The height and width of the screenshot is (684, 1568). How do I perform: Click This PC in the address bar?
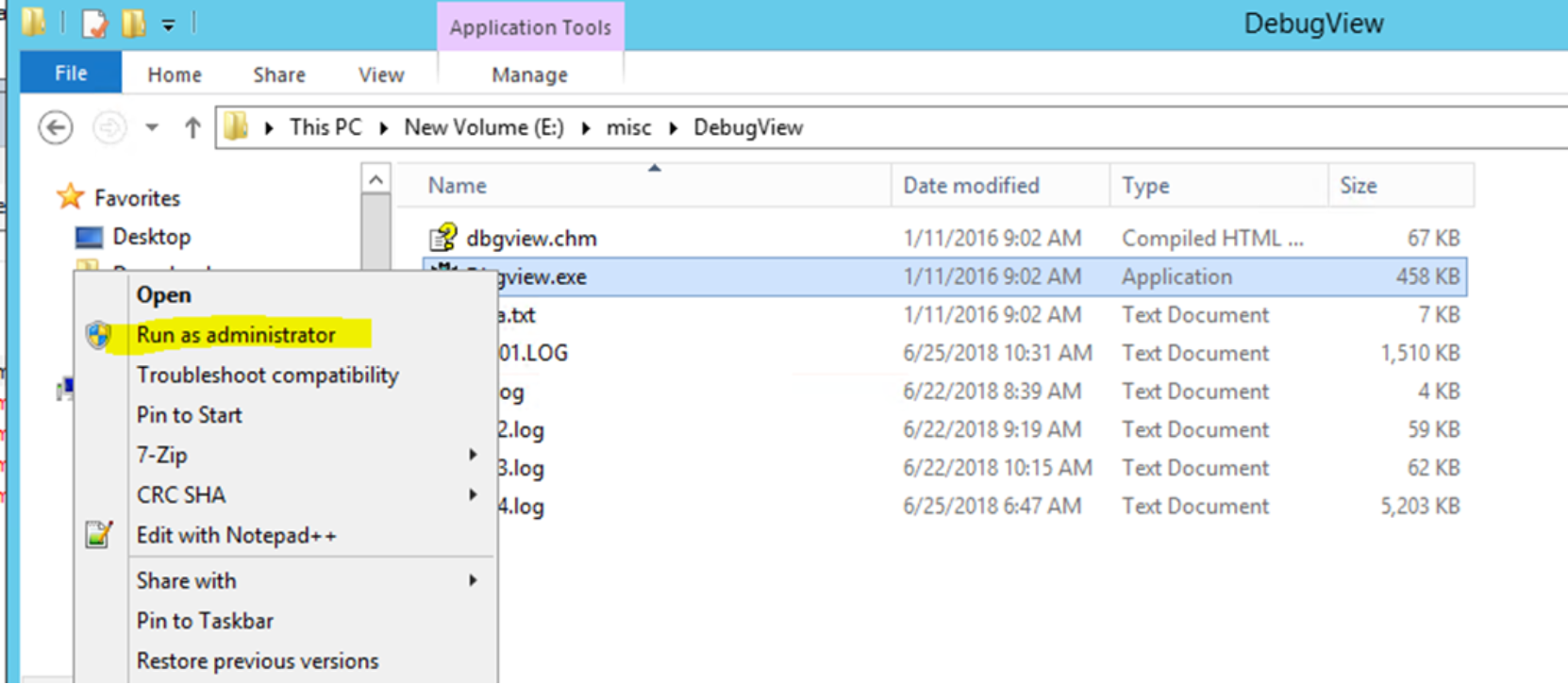[325, 127]
